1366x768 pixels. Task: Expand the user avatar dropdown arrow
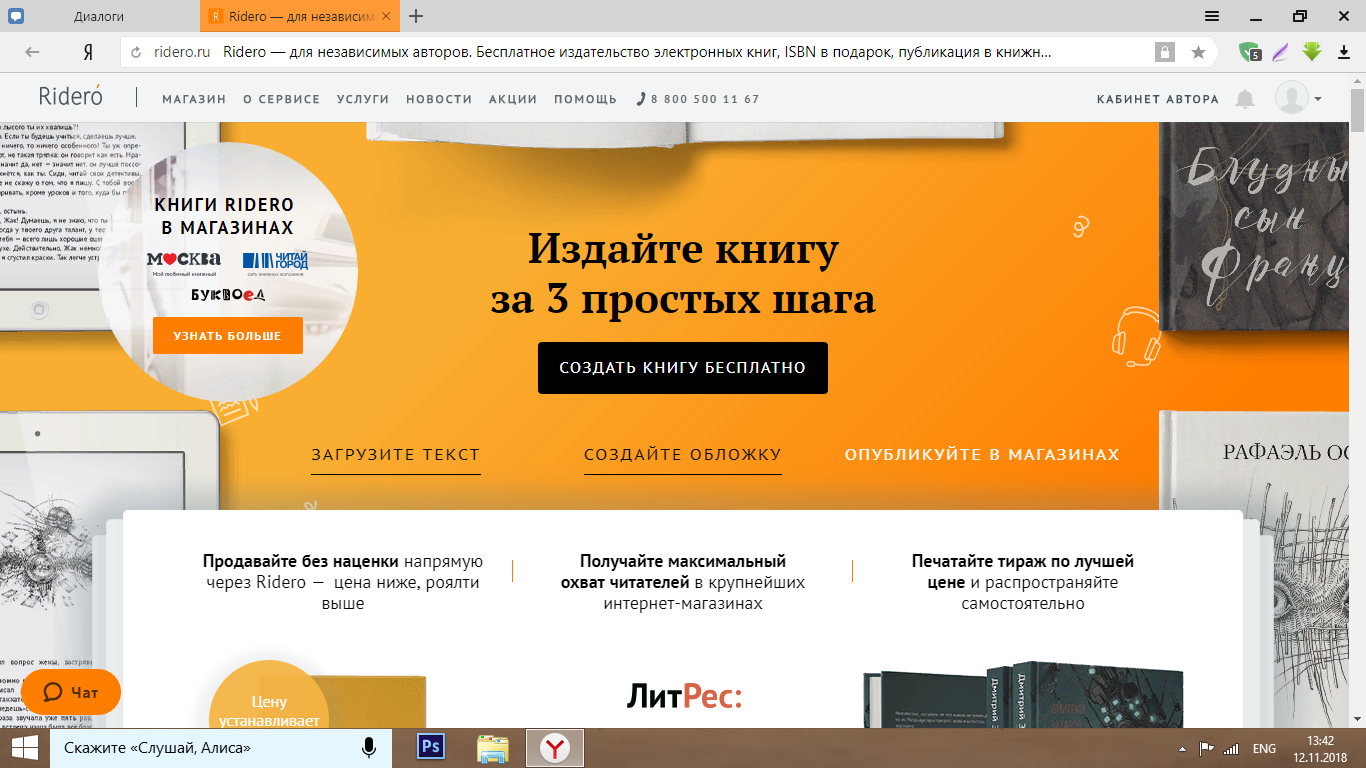tap(1318, 99)
